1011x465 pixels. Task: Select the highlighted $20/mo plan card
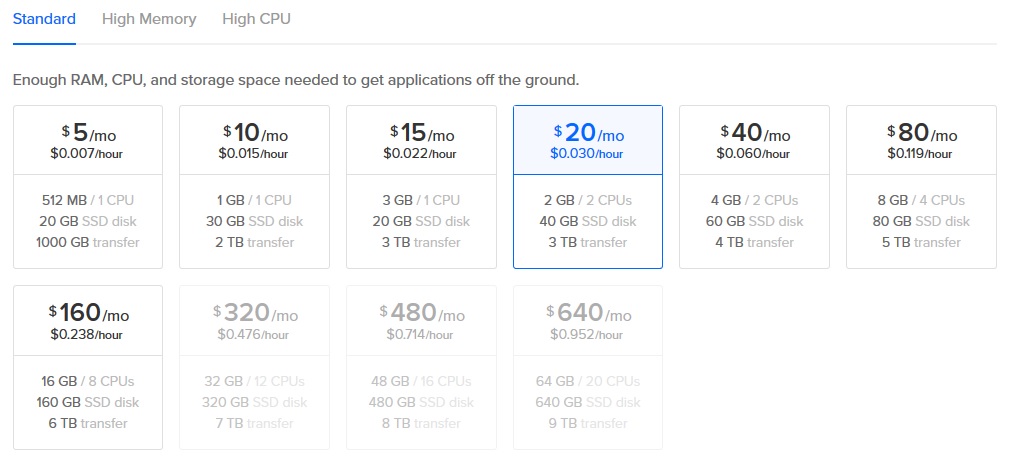click(x=588, y=187)
